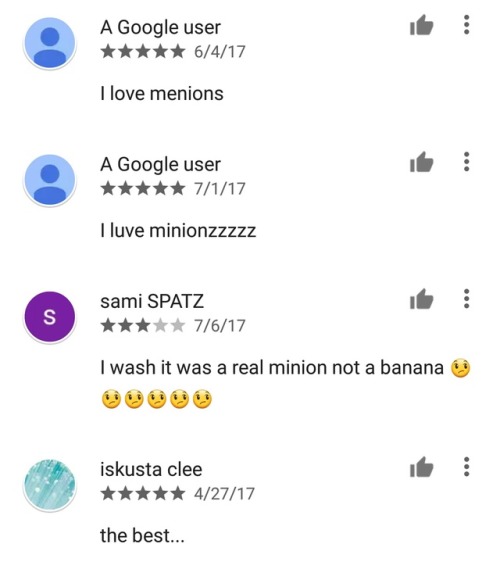Open more options for iskusta clee review
Viewport: 500px width, 562px height.
(x=466, y=467)
